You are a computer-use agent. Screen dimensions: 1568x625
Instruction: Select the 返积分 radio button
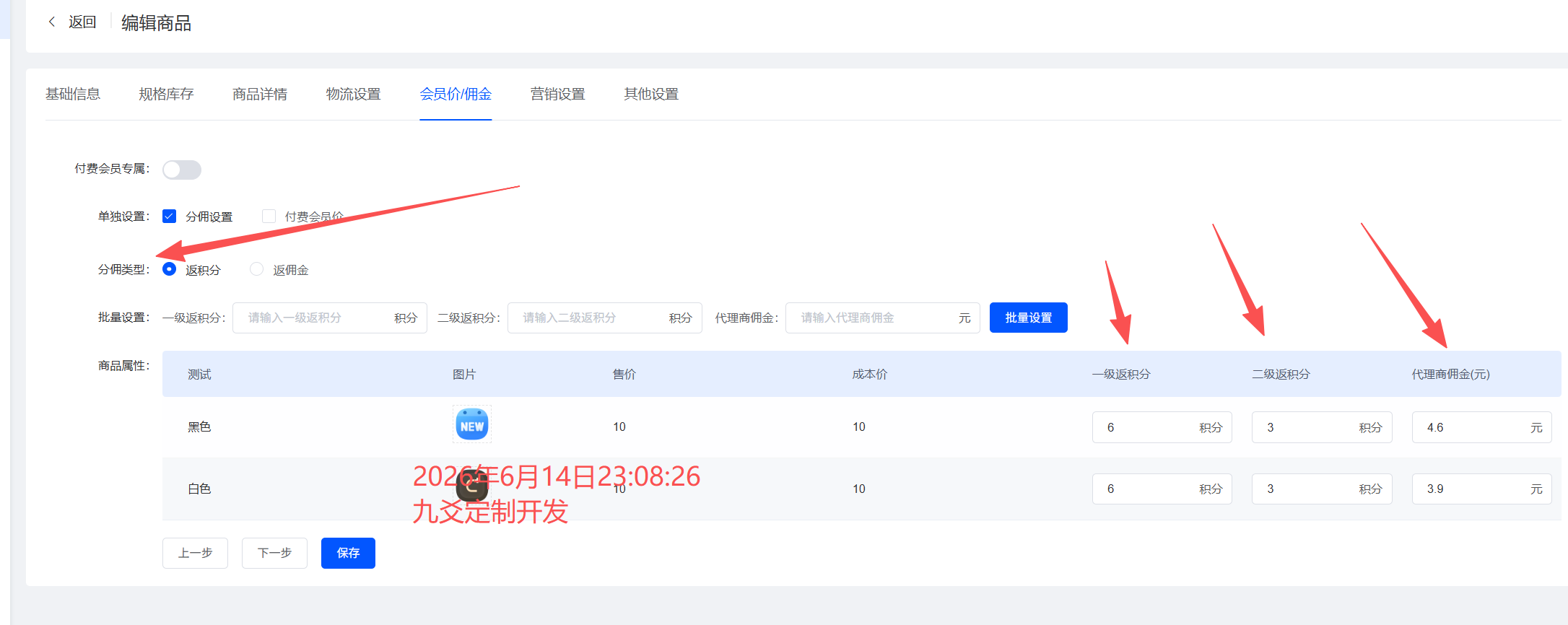click(170, 269)
